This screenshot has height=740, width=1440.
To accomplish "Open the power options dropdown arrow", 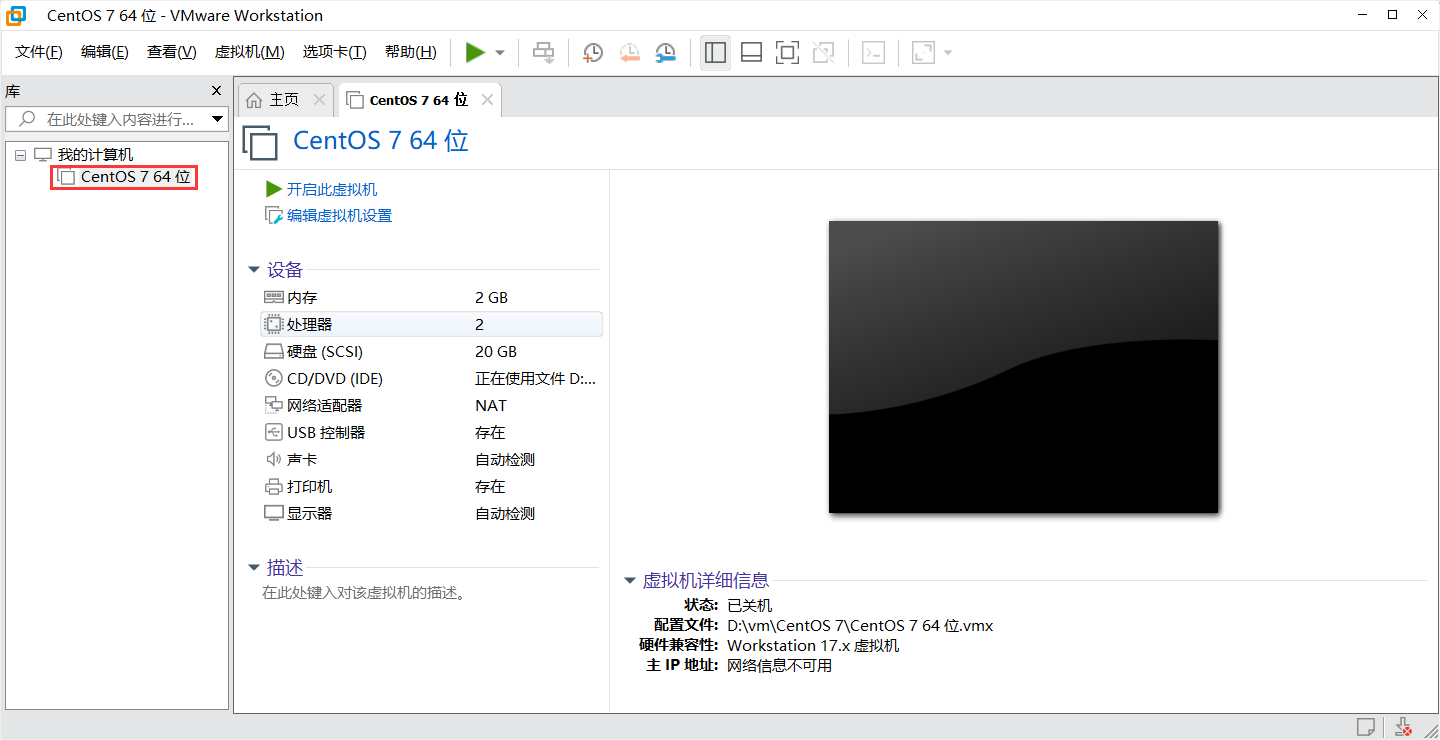I will coord(500,53).
